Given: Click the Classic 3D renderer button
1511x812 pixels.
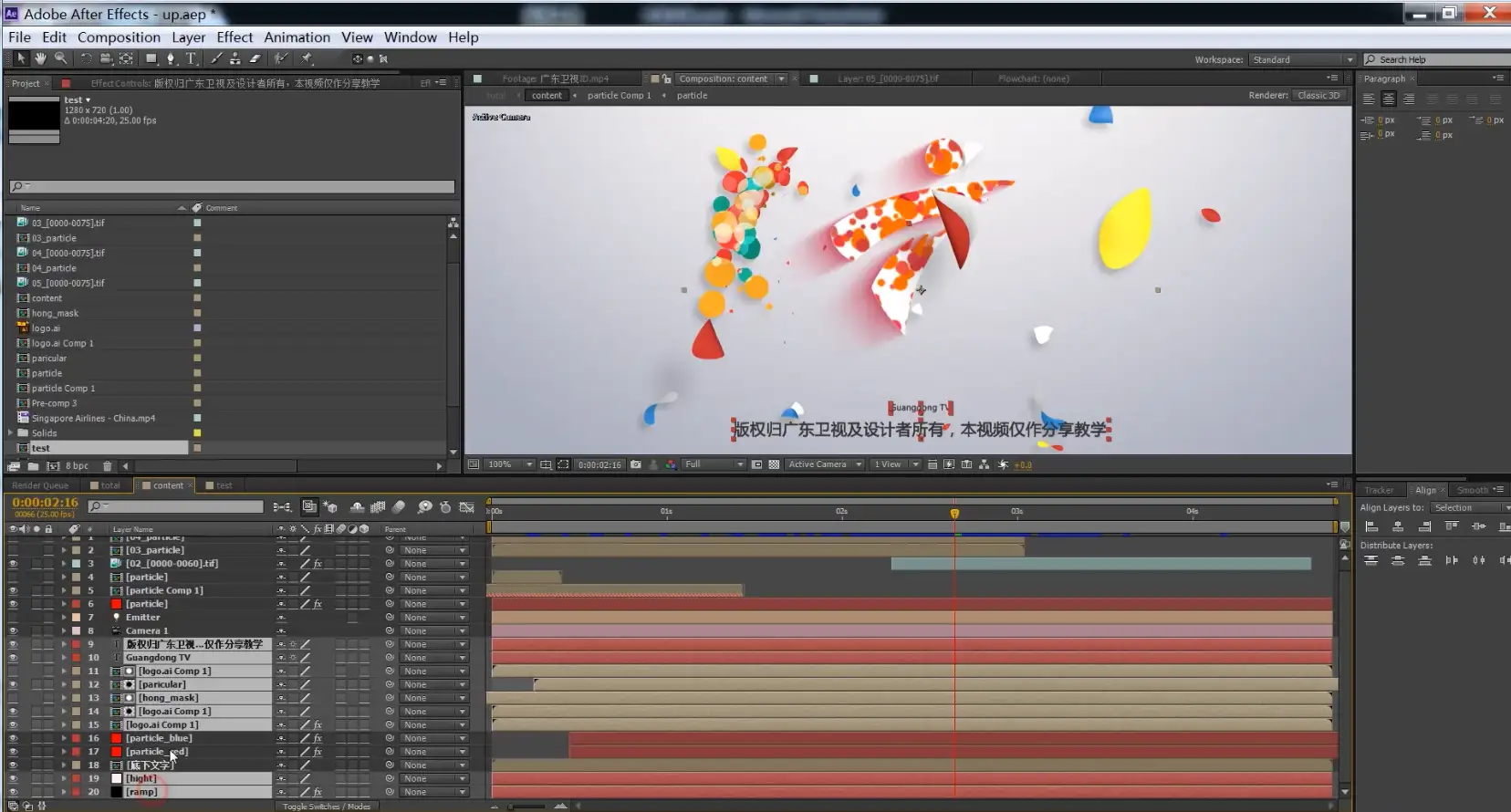Looking at the screenshot, I should click(x=1319, y=95).
